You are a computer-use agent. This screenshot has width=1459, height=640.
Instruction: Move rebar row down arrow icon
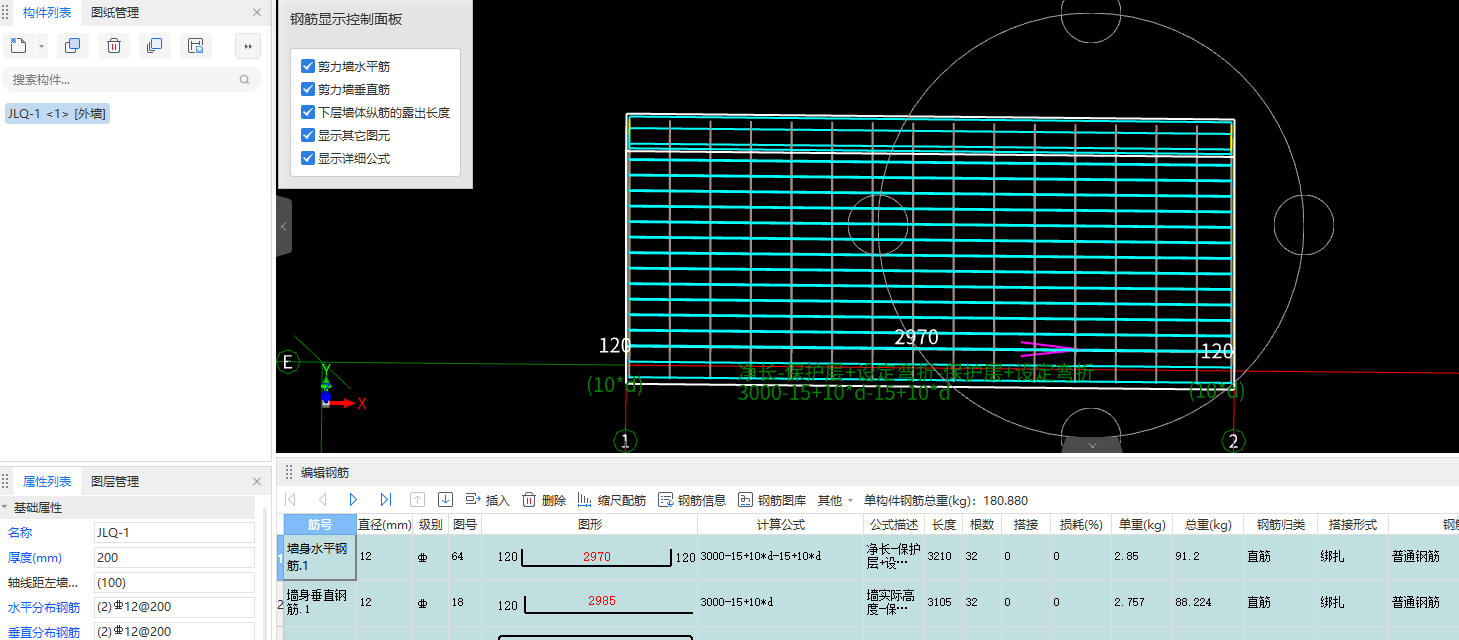click(446, 500)
